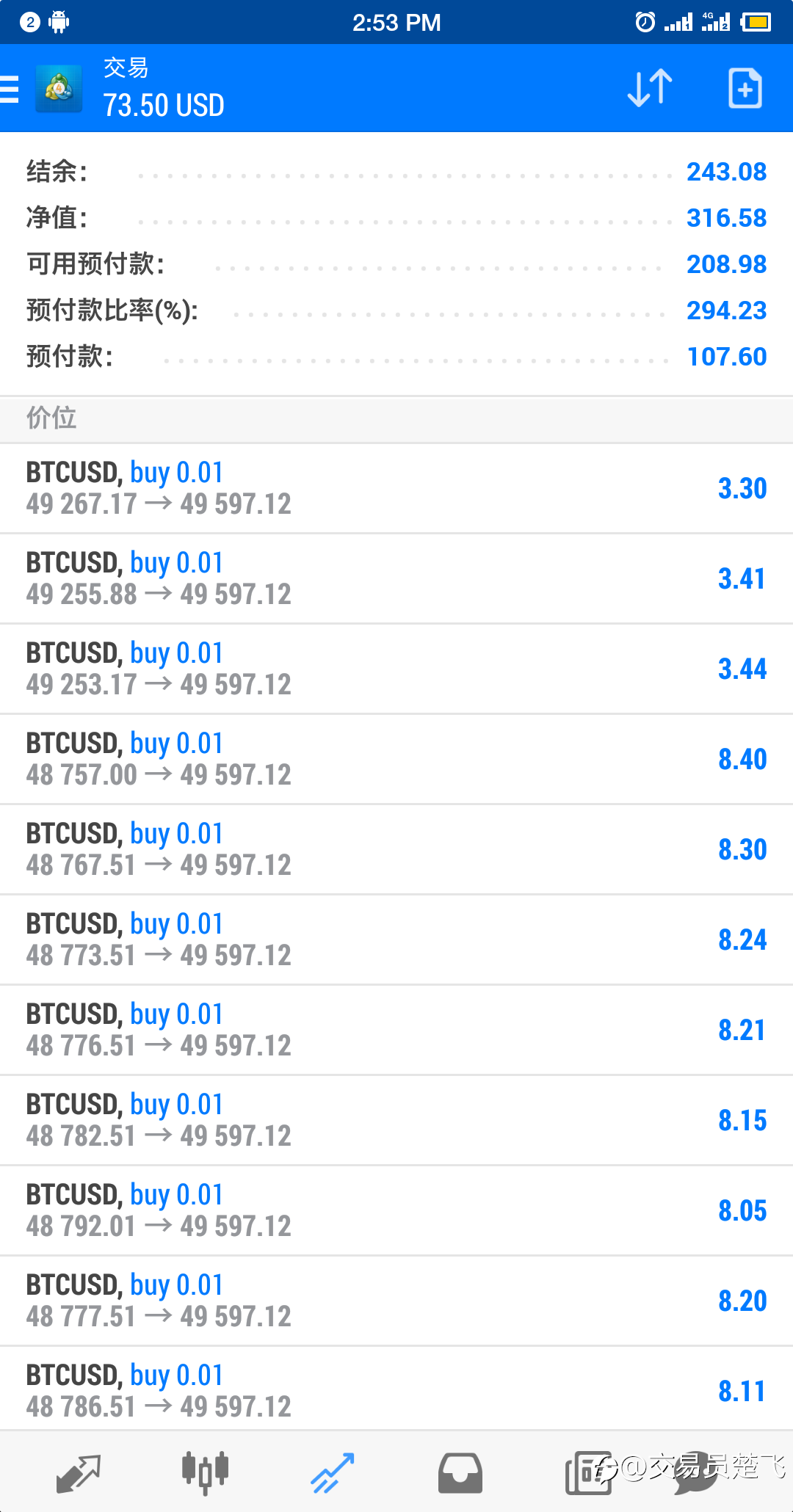The width and height of the screenshot is (793, 1512).
Task: Open the hamburger side menu
Action: 9,89
